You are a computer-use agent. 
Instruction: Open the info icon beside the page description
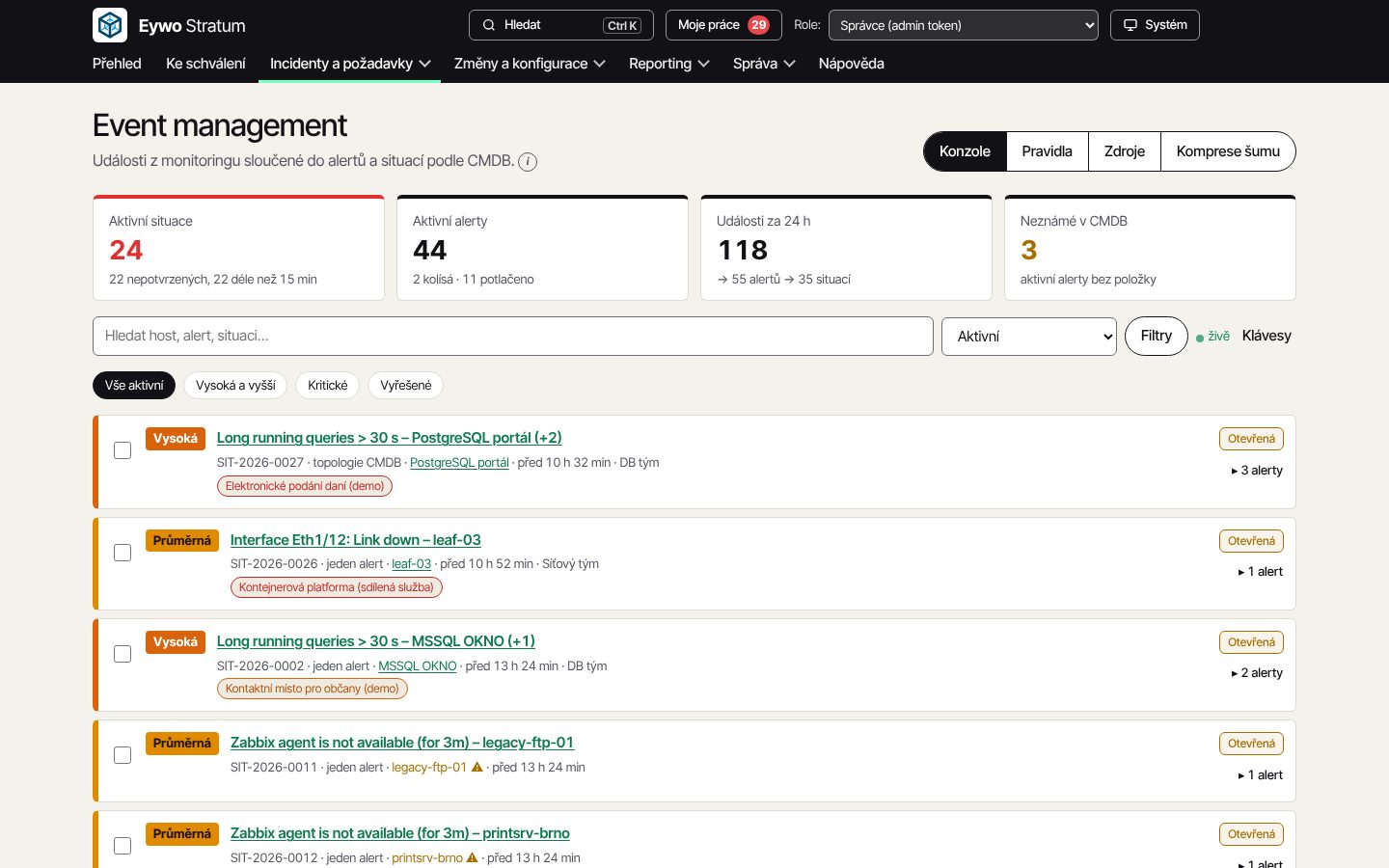tap(528, 162)
